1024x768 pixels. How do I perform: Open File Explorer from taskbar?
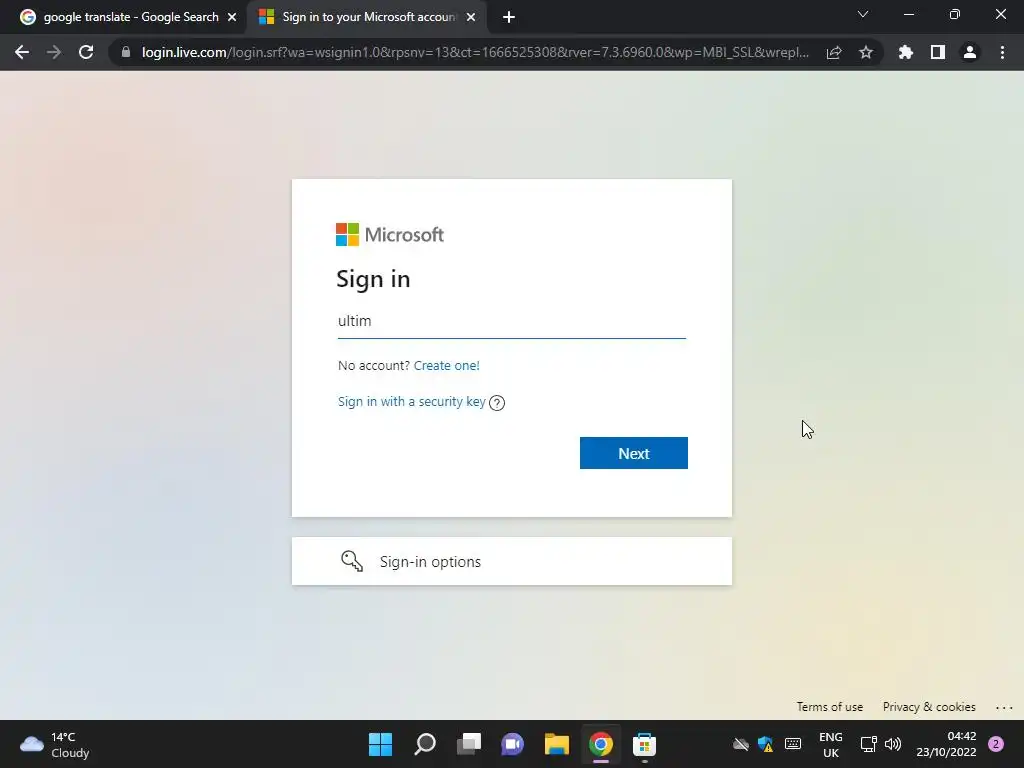[557, 744]
